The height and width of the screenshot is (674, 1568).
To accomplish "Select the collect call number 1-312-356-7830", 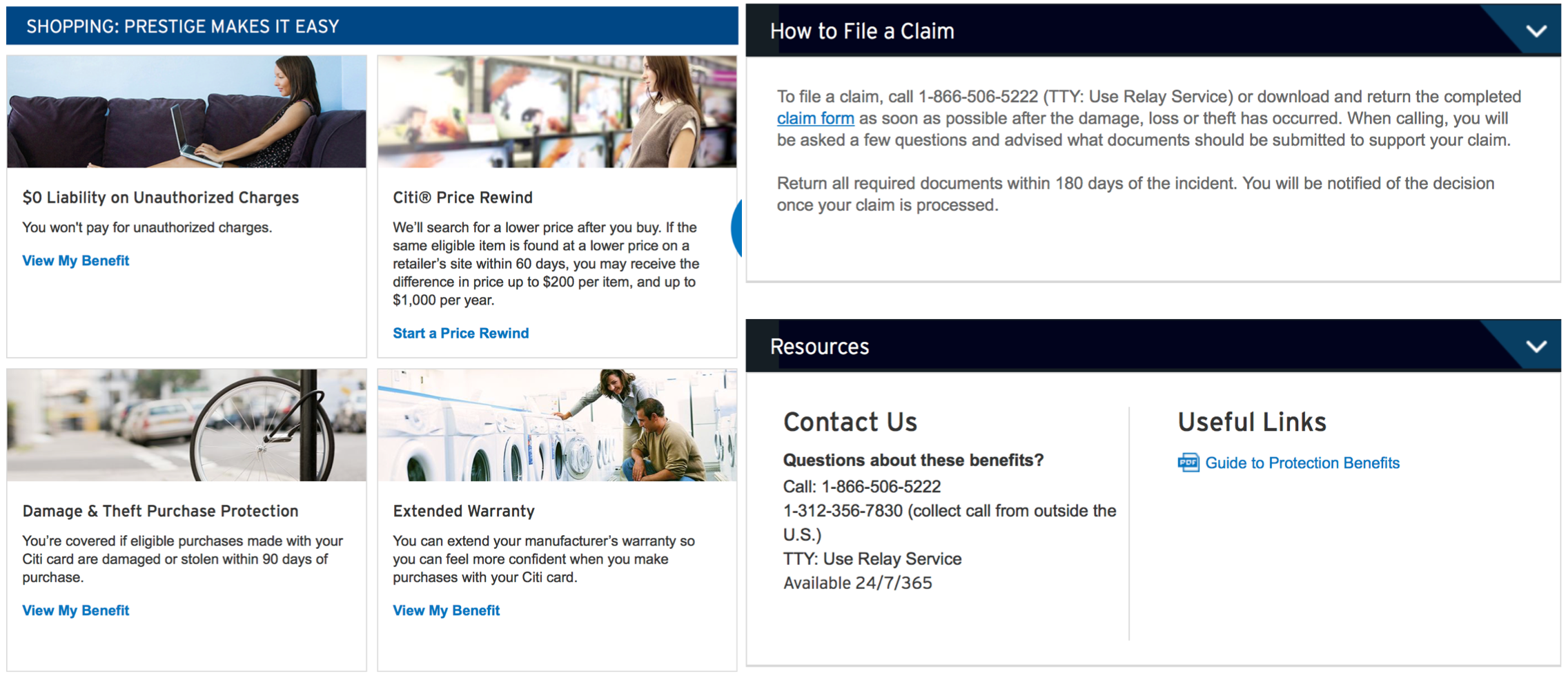I will 843,511.
